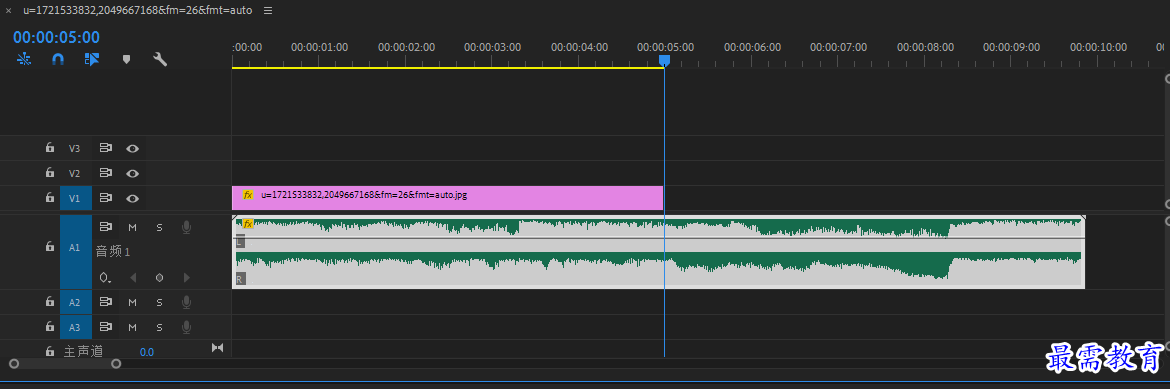Select the pink jpg clip on V1
Screen dimensions: 1170x389
tap(448, 198)
